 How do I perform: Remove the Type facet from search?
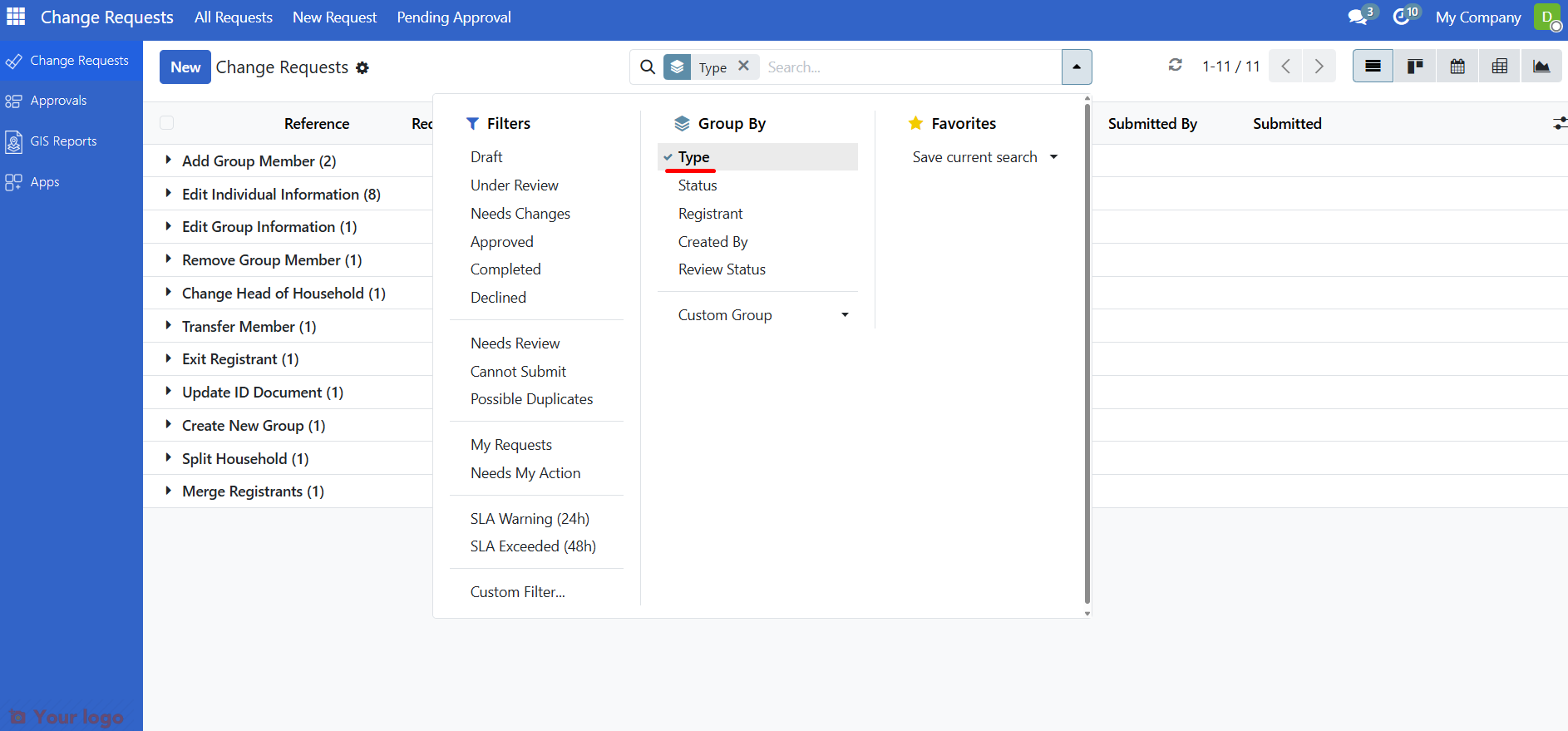(x=744, y=66)
